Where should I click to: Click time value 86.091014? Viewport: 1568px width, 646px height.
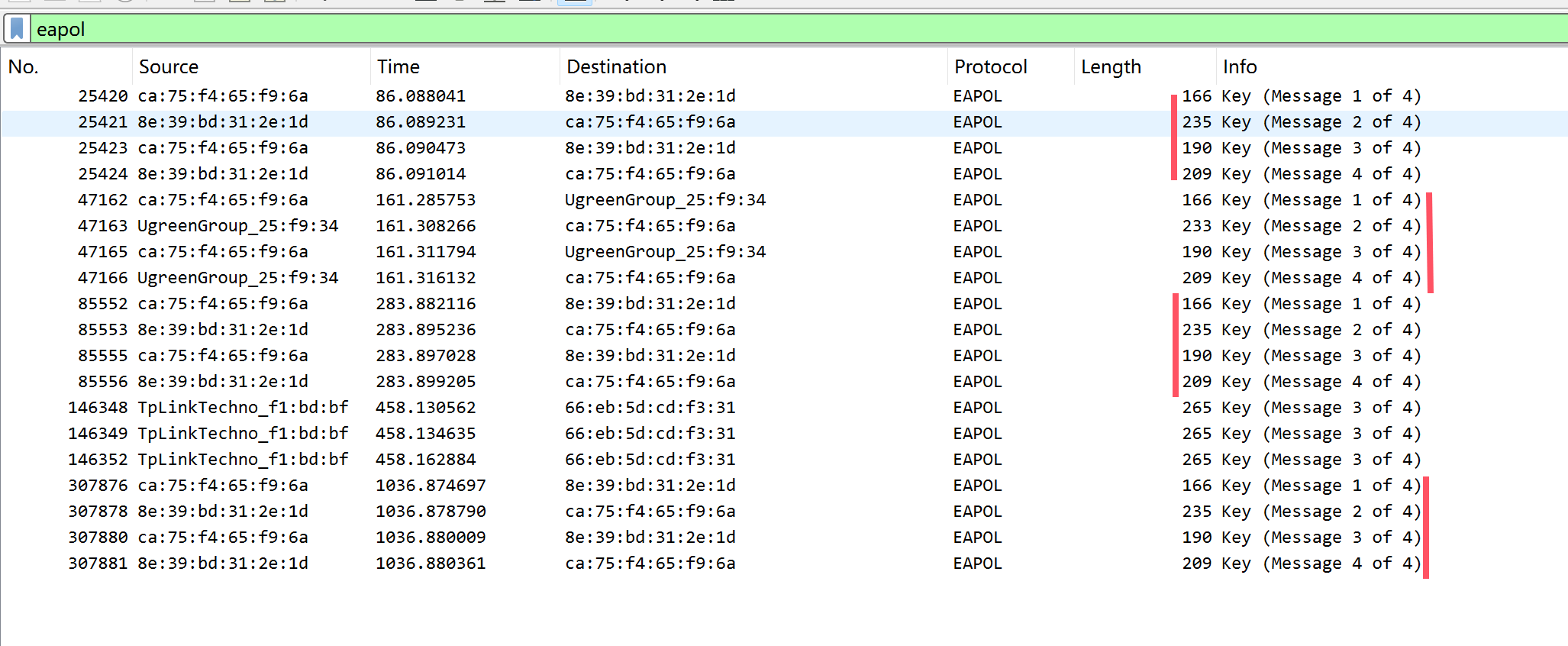coord(421,174)
